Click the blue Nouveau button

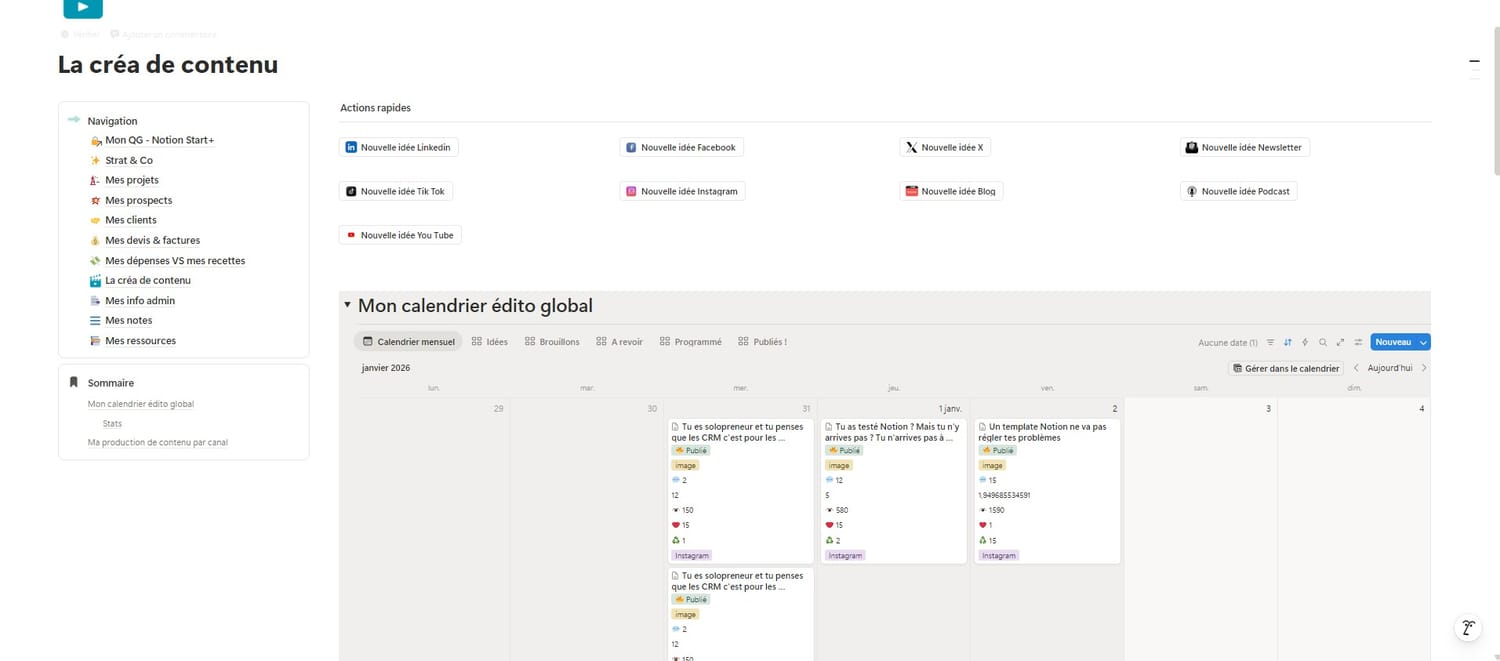point(1393,342)
